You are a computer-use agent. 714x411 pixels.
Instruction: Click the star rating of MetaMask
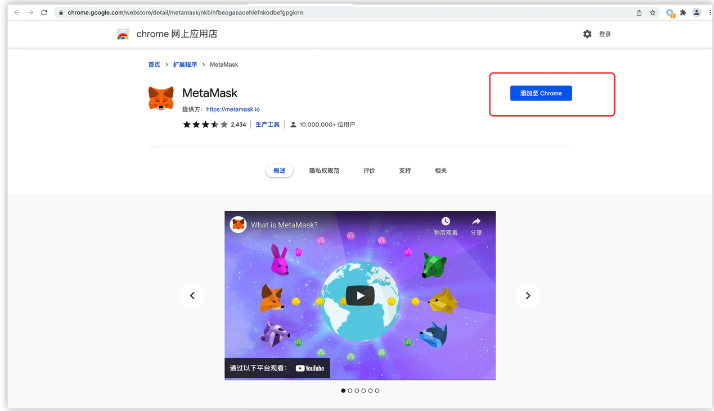point(205,125)
